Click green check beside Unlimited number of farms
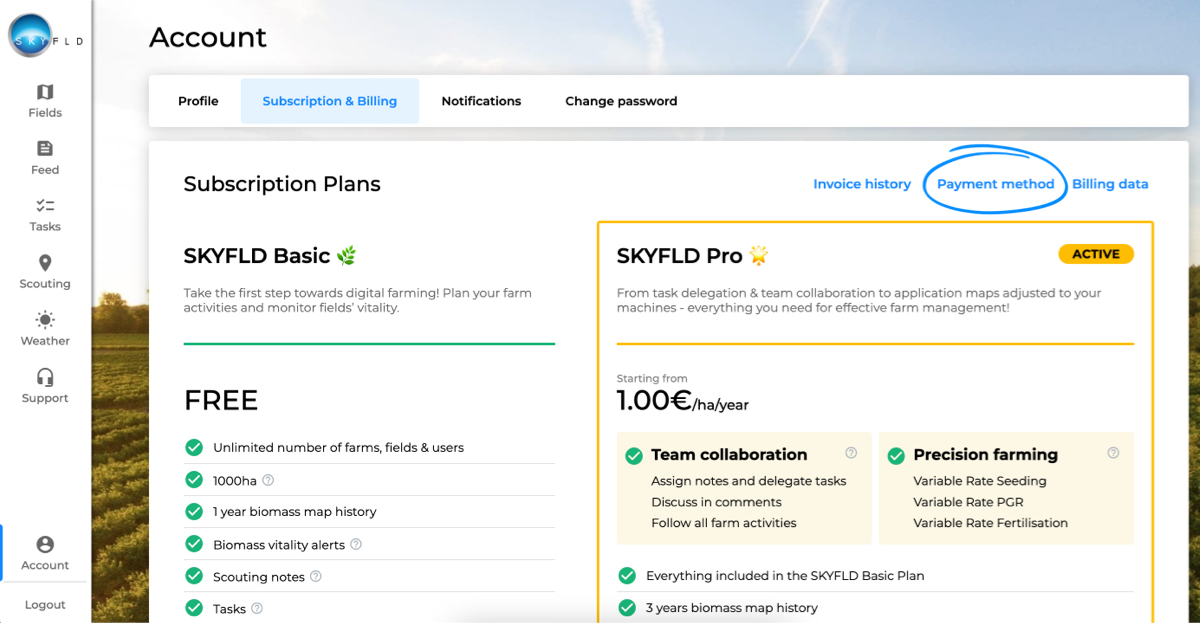 pos(194,447)
